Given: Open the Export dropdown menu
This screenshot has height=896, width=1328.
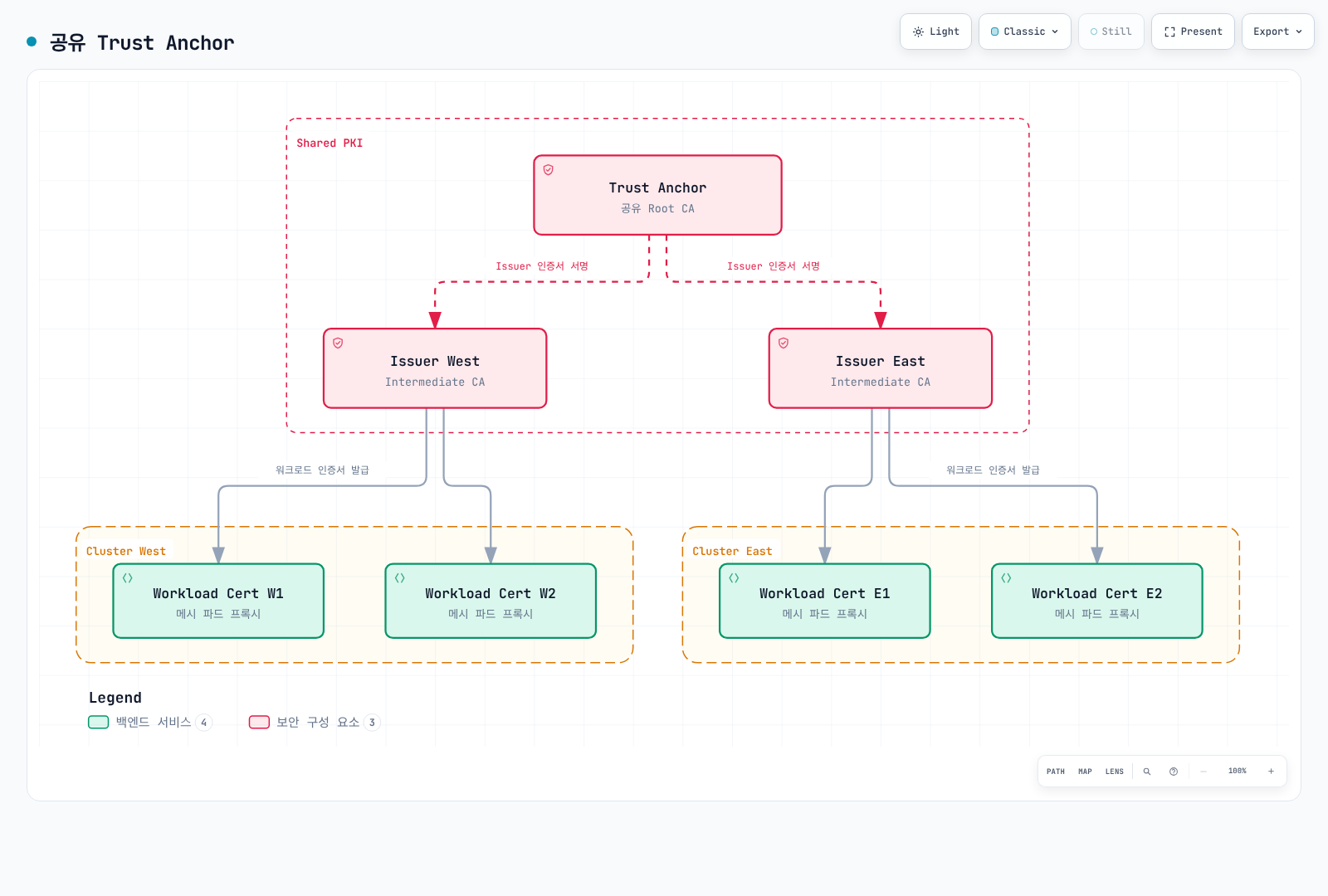Looking at the screenshot, I should [x=1278, y=32].
